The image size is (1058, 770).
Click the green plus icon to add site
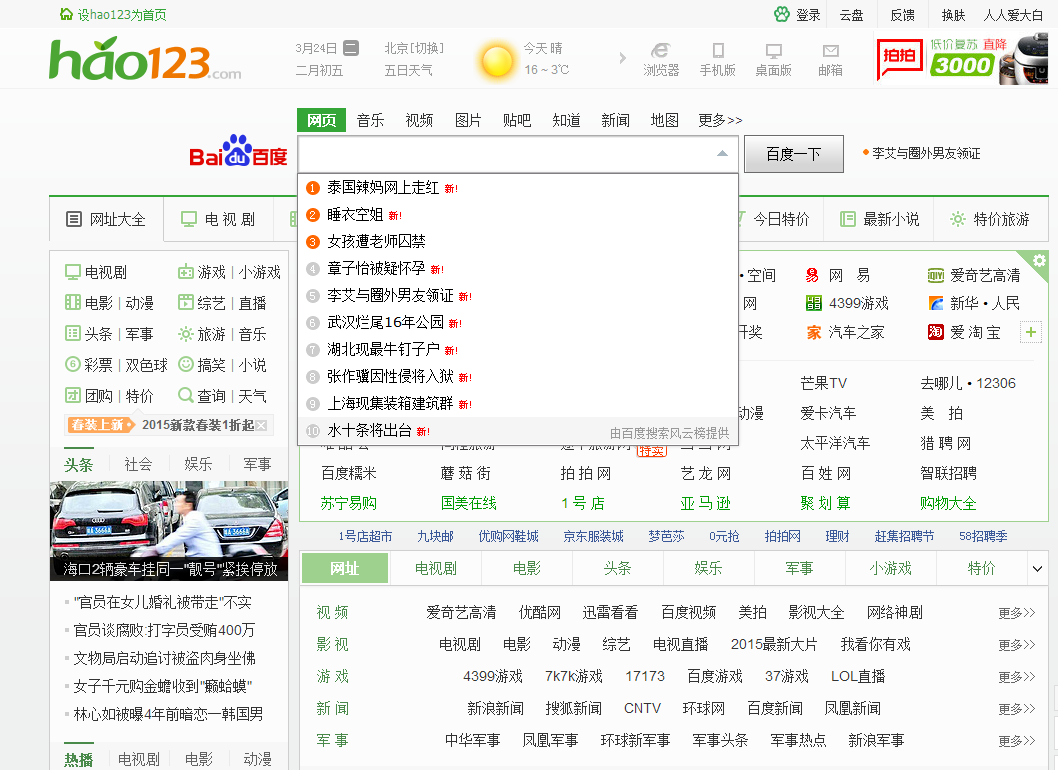pos(1031,331)
